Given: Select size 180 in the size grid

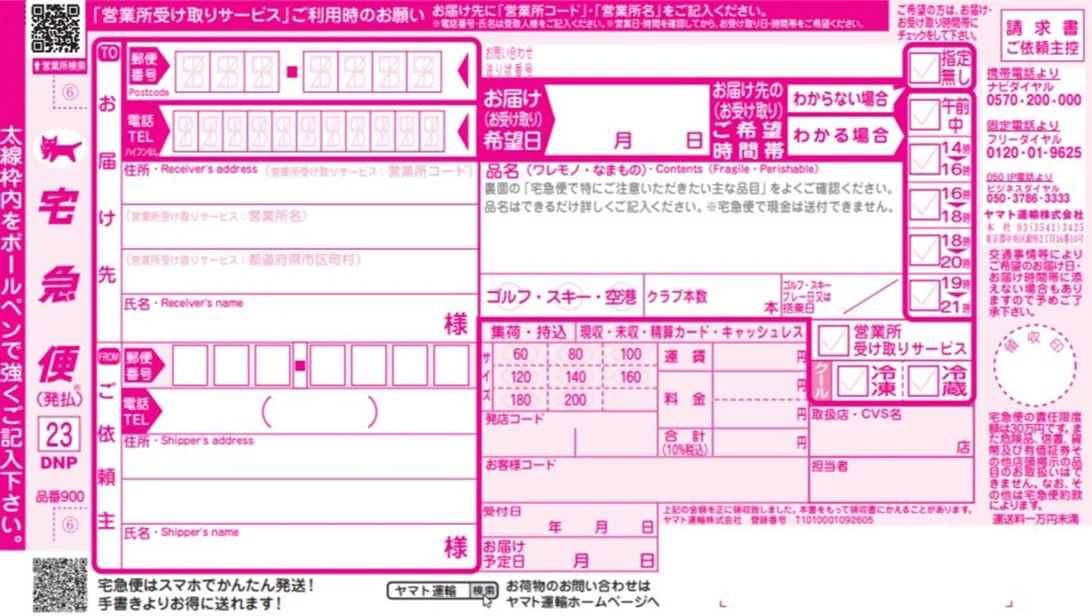Looking at the screenshot, I should click(x=520, y=400).
